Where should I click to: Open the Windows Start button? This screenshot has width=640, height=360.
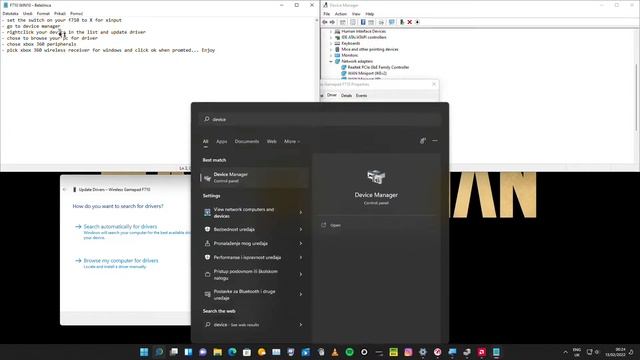[144, 352]
